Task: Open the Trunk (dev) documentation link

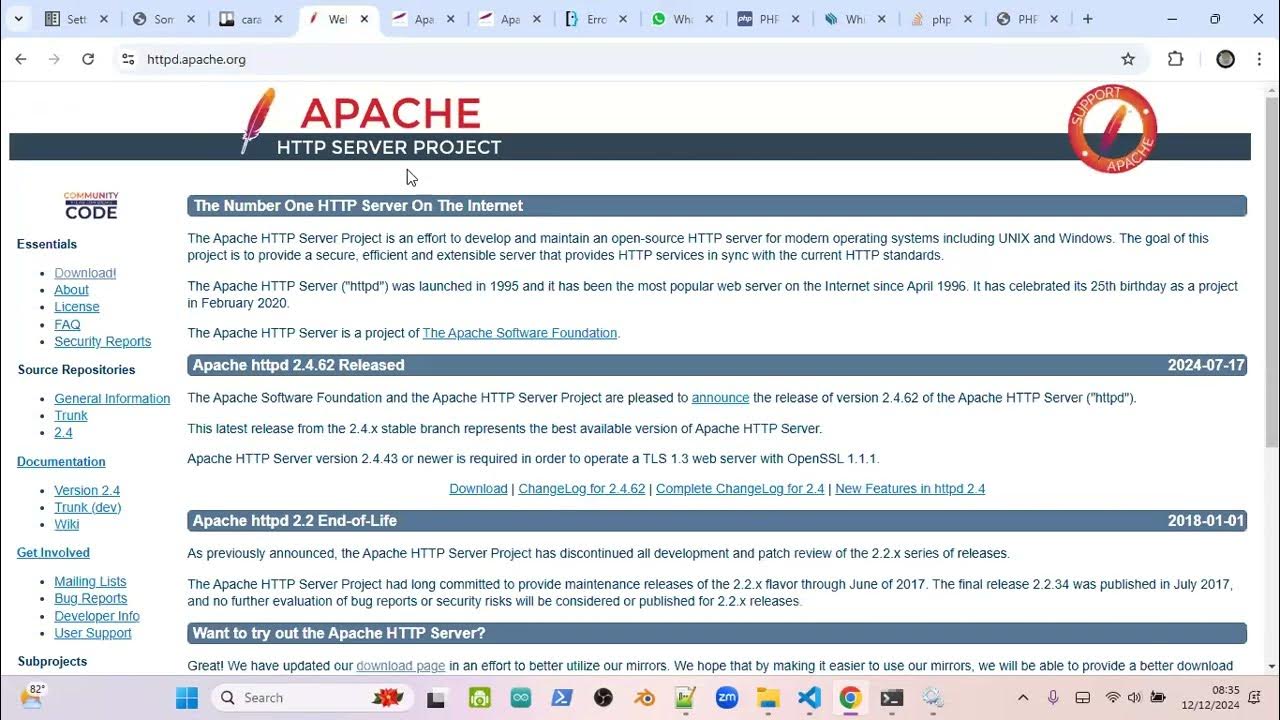Action: (x=88, y=507)
